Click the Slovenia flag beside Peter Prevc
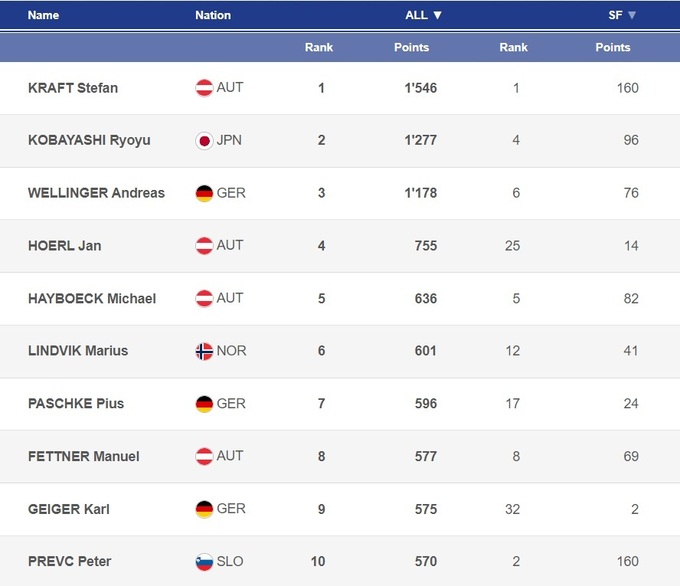Screen dimensions: 680x586 tap(204, 562)
